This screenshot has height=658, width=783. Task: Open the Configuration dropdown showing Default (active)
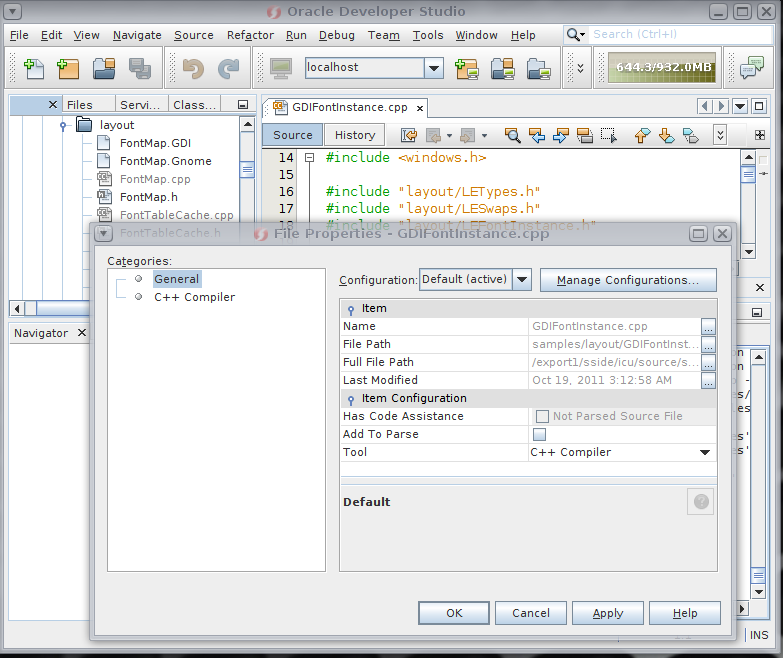tap(521, 280)
